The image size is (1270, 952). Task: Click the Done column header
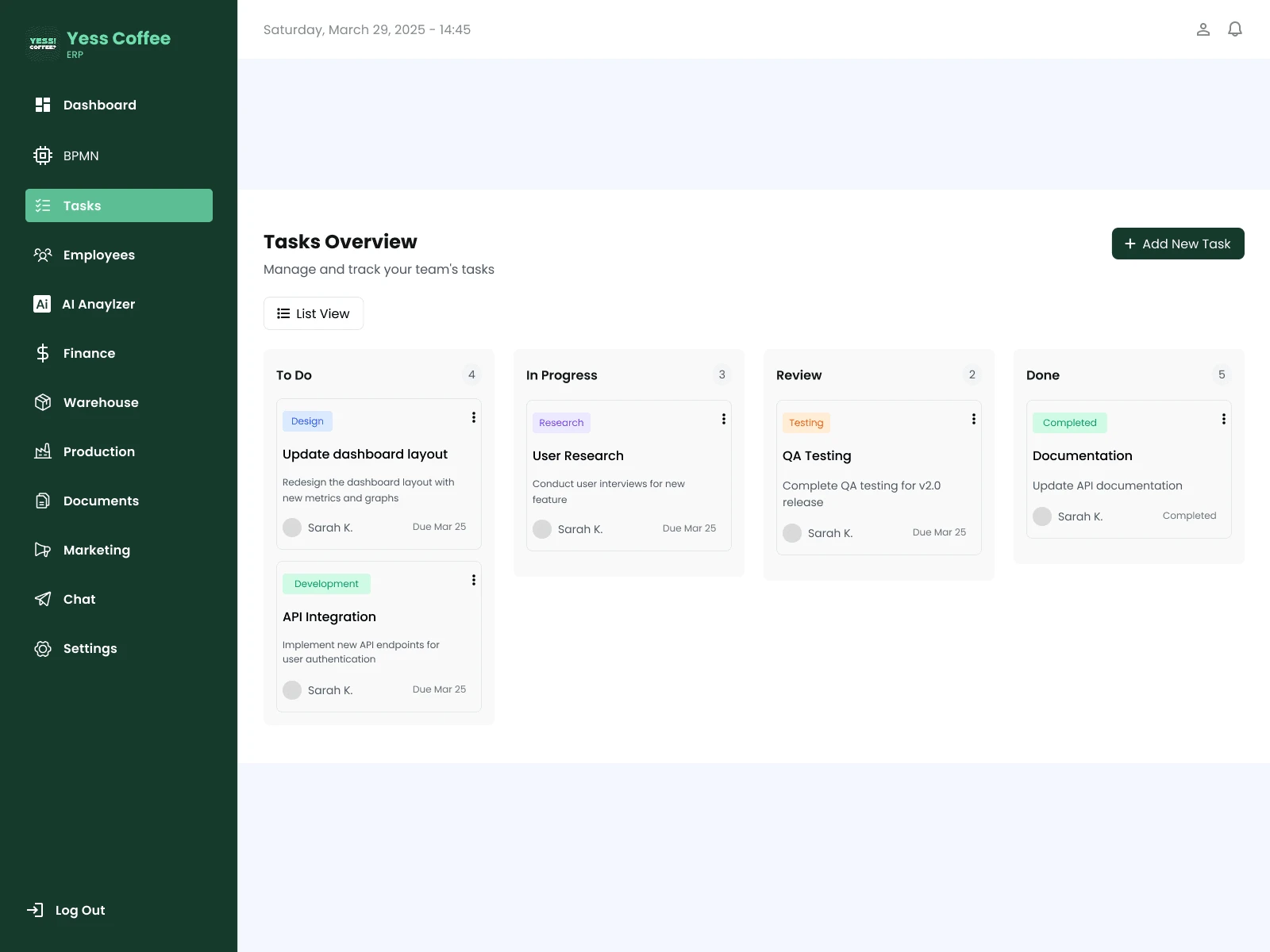(x=1043, y=375)
